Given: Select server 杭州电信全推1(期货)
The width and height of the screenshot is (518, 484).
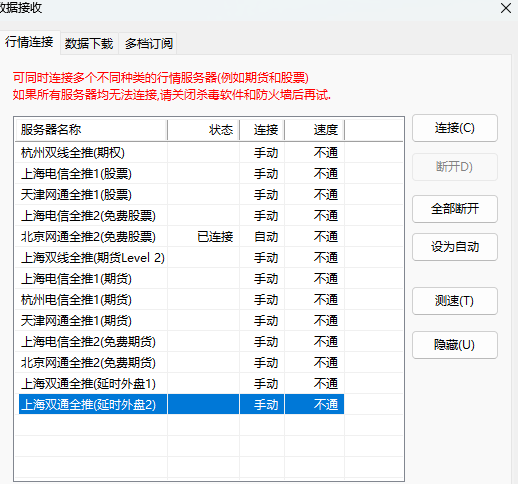Looking at the screenshot, I should point(76,300).
